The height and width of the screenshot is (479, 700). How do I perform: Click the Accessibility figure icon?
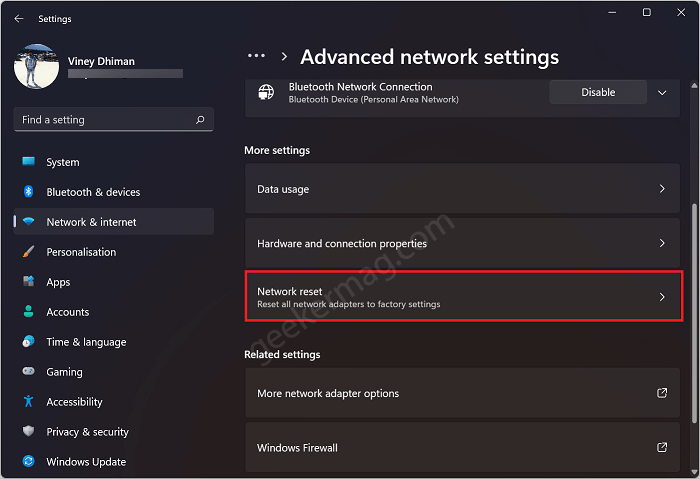click(x=29, y=401)
